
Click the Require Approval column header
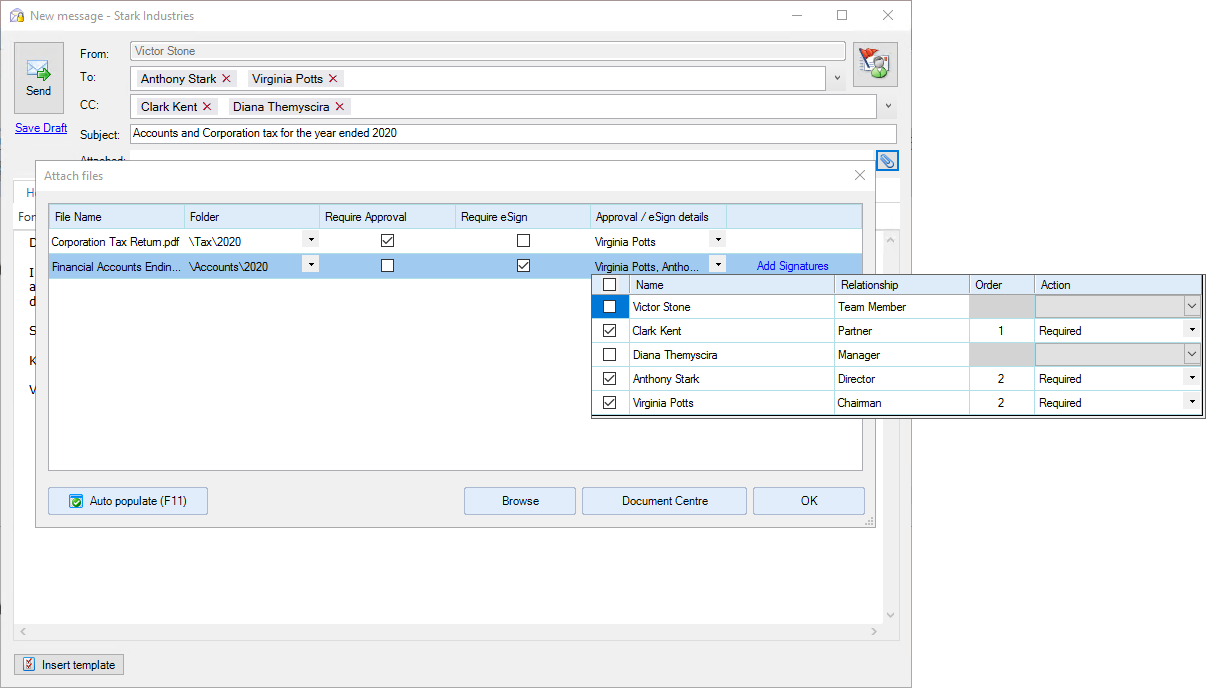pyautogui.click(x=388, y=217)
